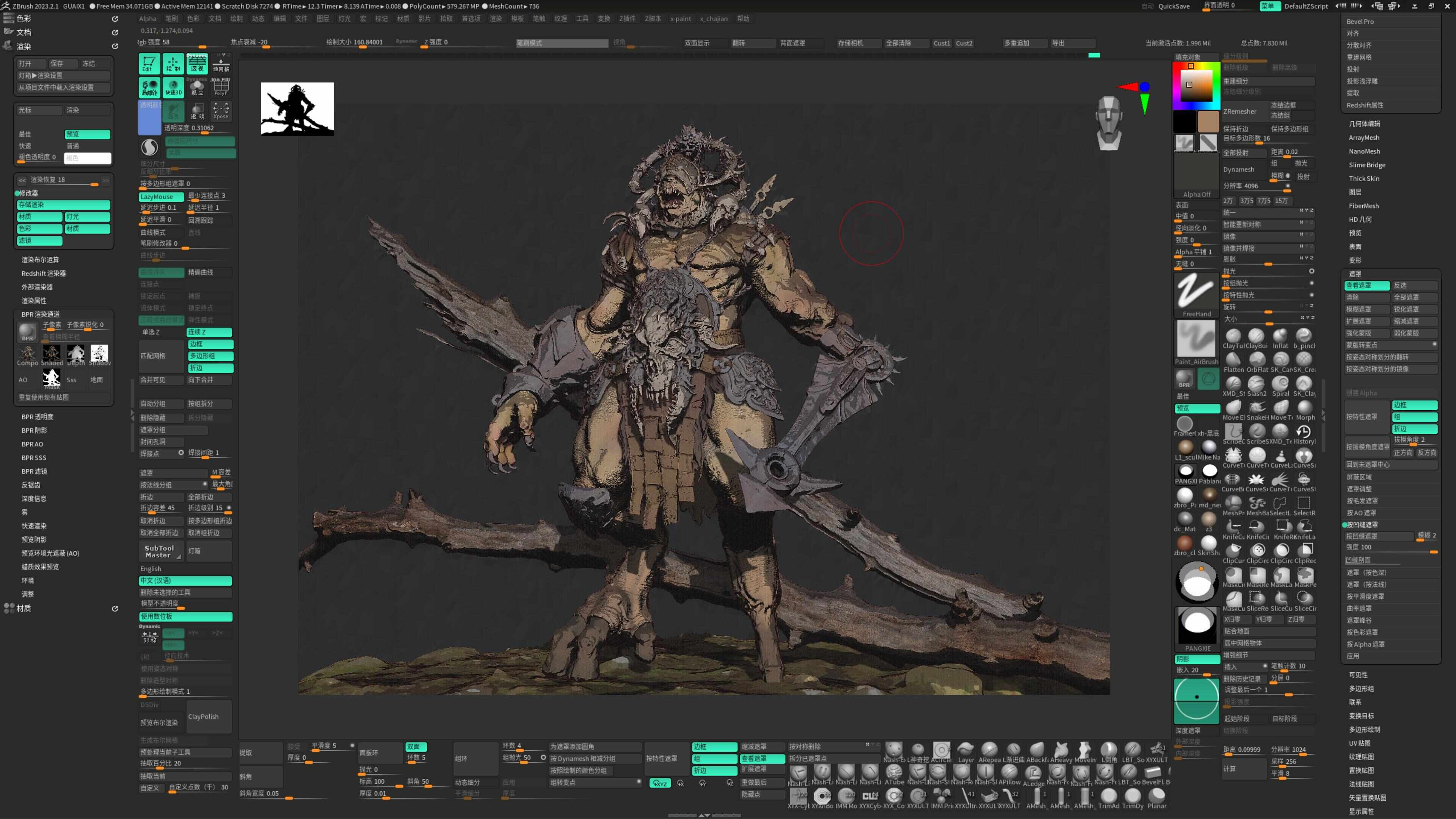Toggle the 存储渲染 modifier
The width and height of the screenshot is (1456, 819).
click(x=63, y=205)
